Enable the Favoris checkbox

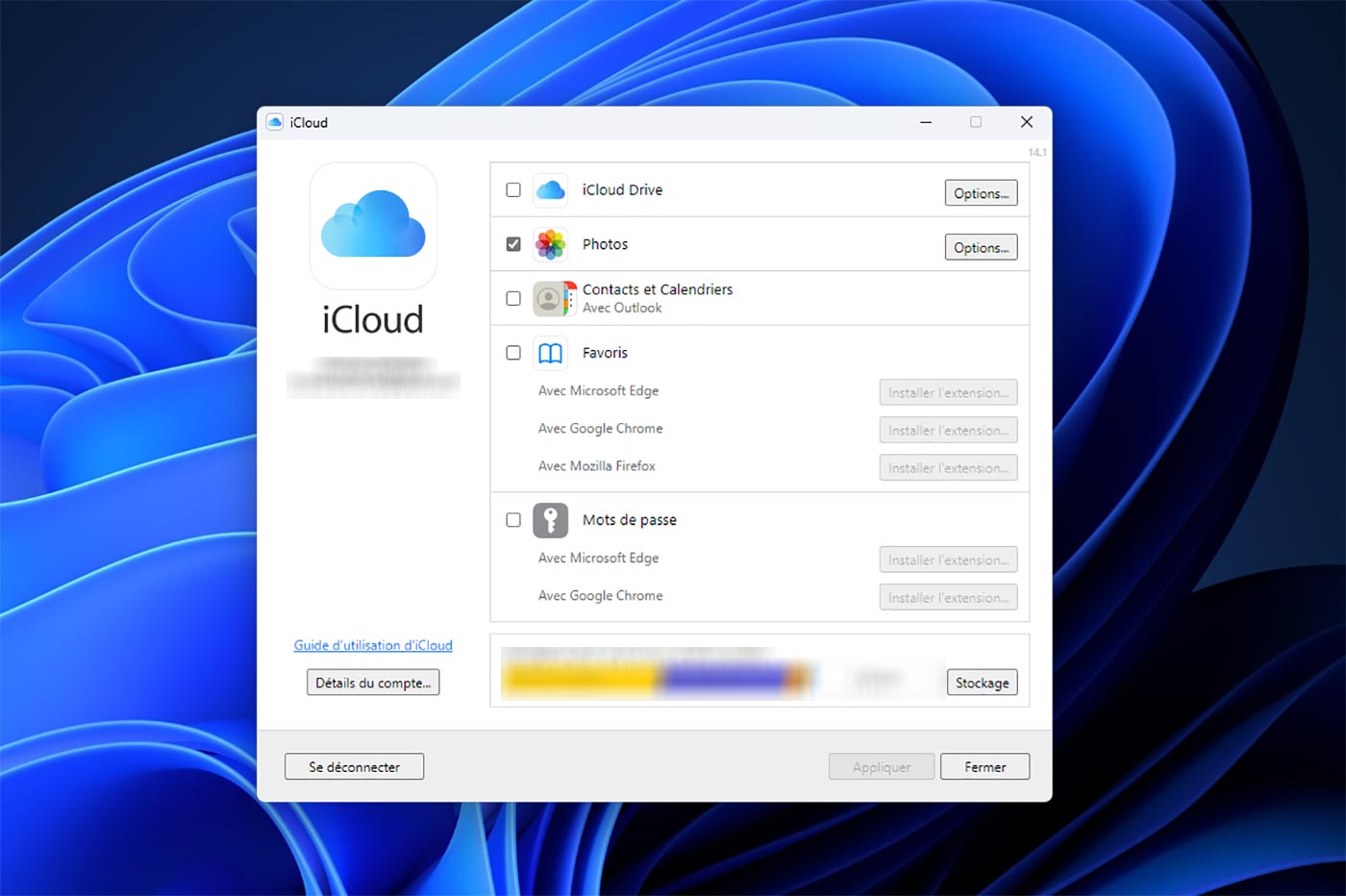(513, 353)
